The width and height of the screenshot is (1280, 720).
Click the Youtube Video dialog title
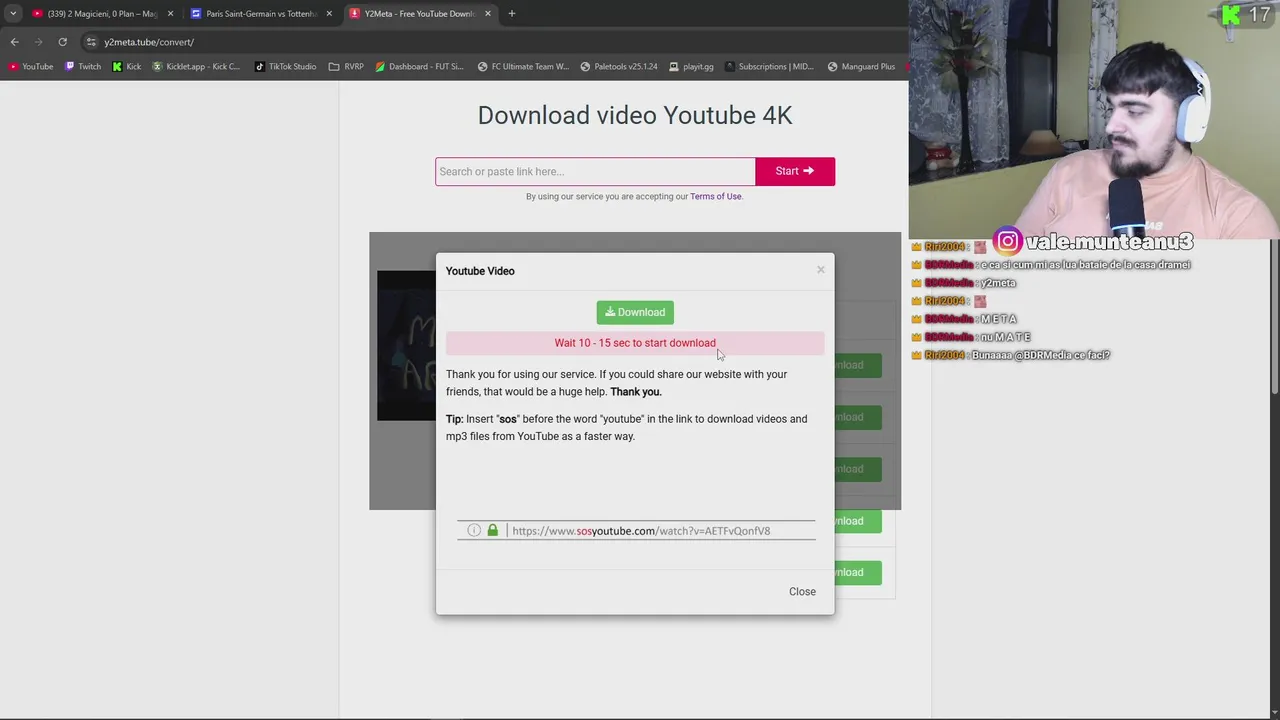click(x=480, y=271)
